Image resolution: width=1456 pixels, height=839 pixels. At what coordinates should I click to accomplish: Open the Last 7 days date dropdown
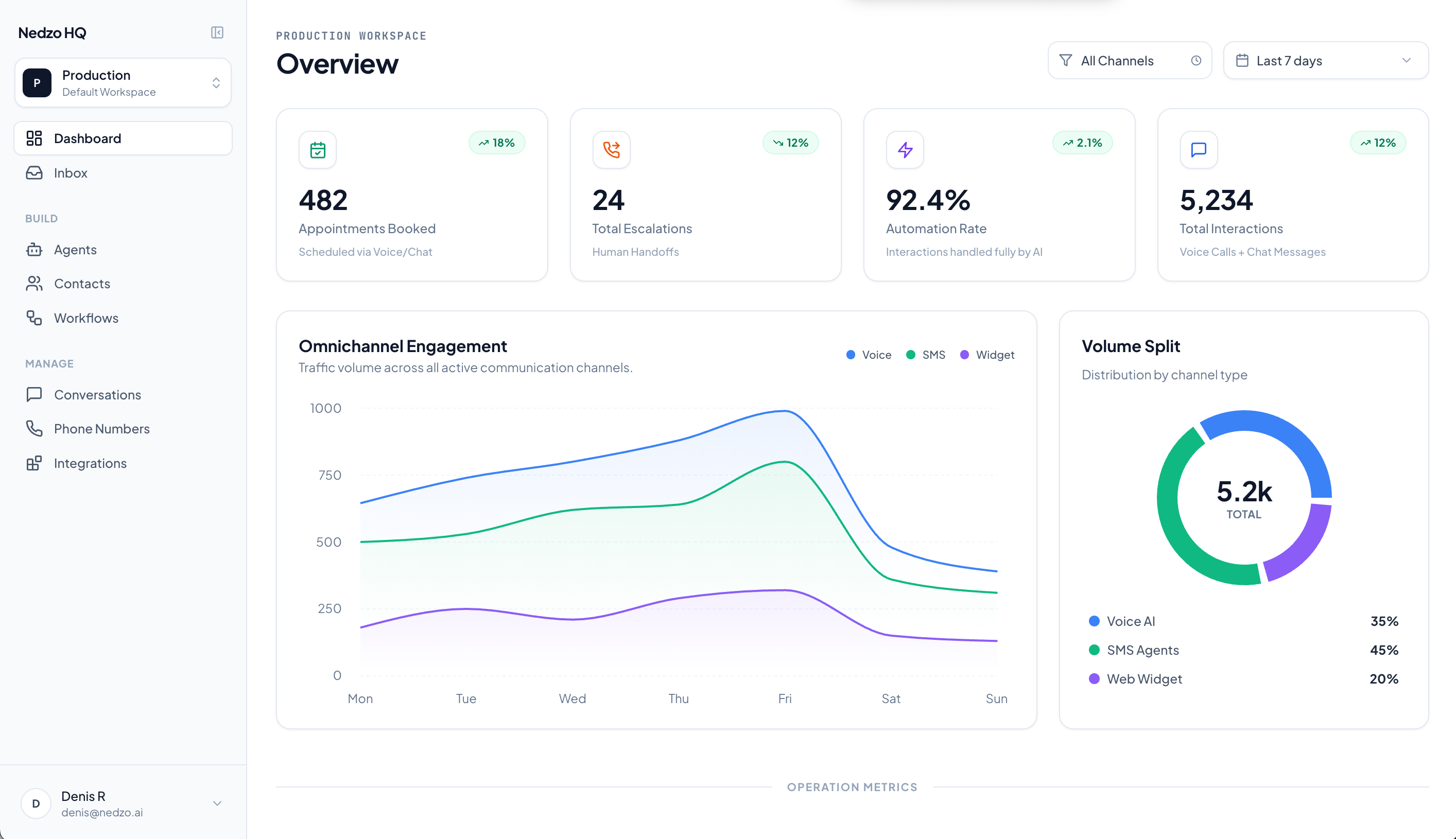pyautogui.click(x=1325, y=61)
